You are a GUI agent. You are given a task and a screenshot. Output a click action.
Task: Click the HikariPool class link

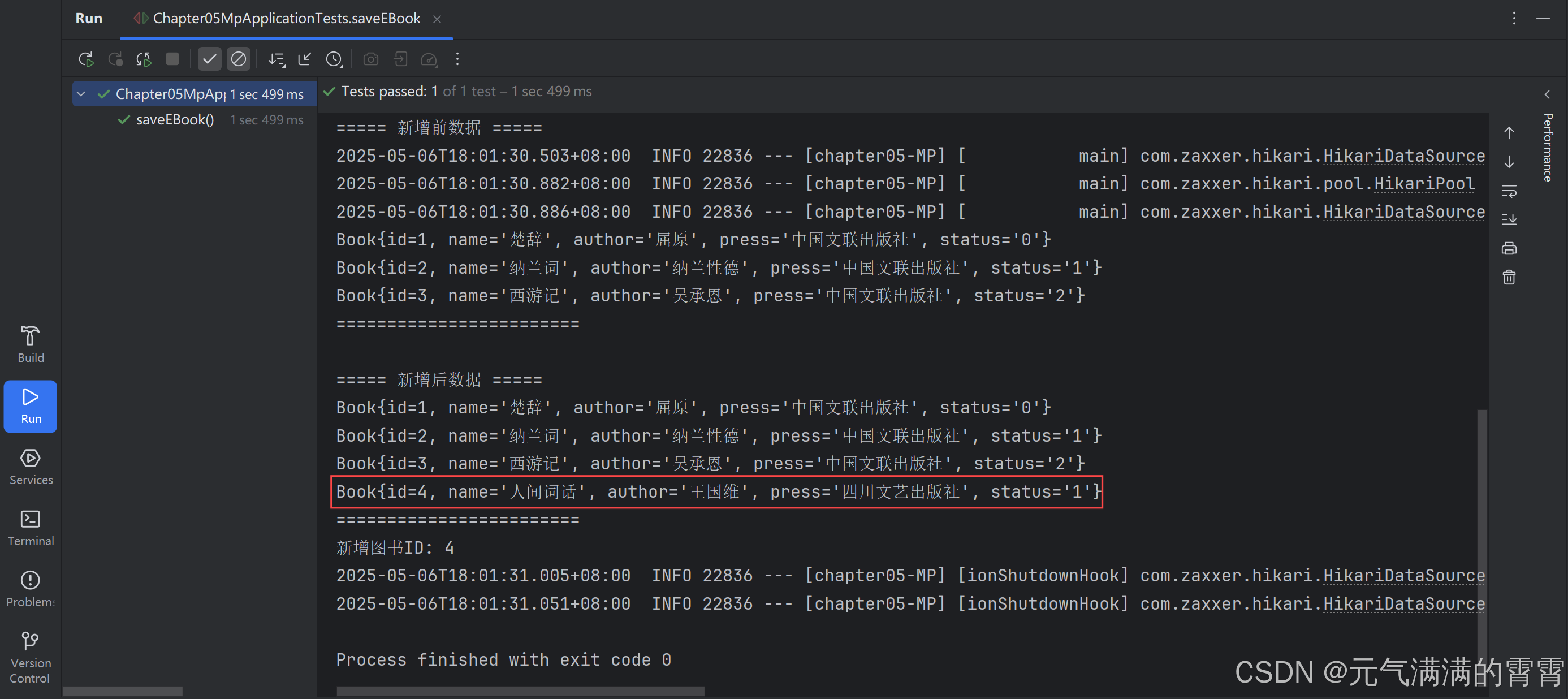point(1424,184)
